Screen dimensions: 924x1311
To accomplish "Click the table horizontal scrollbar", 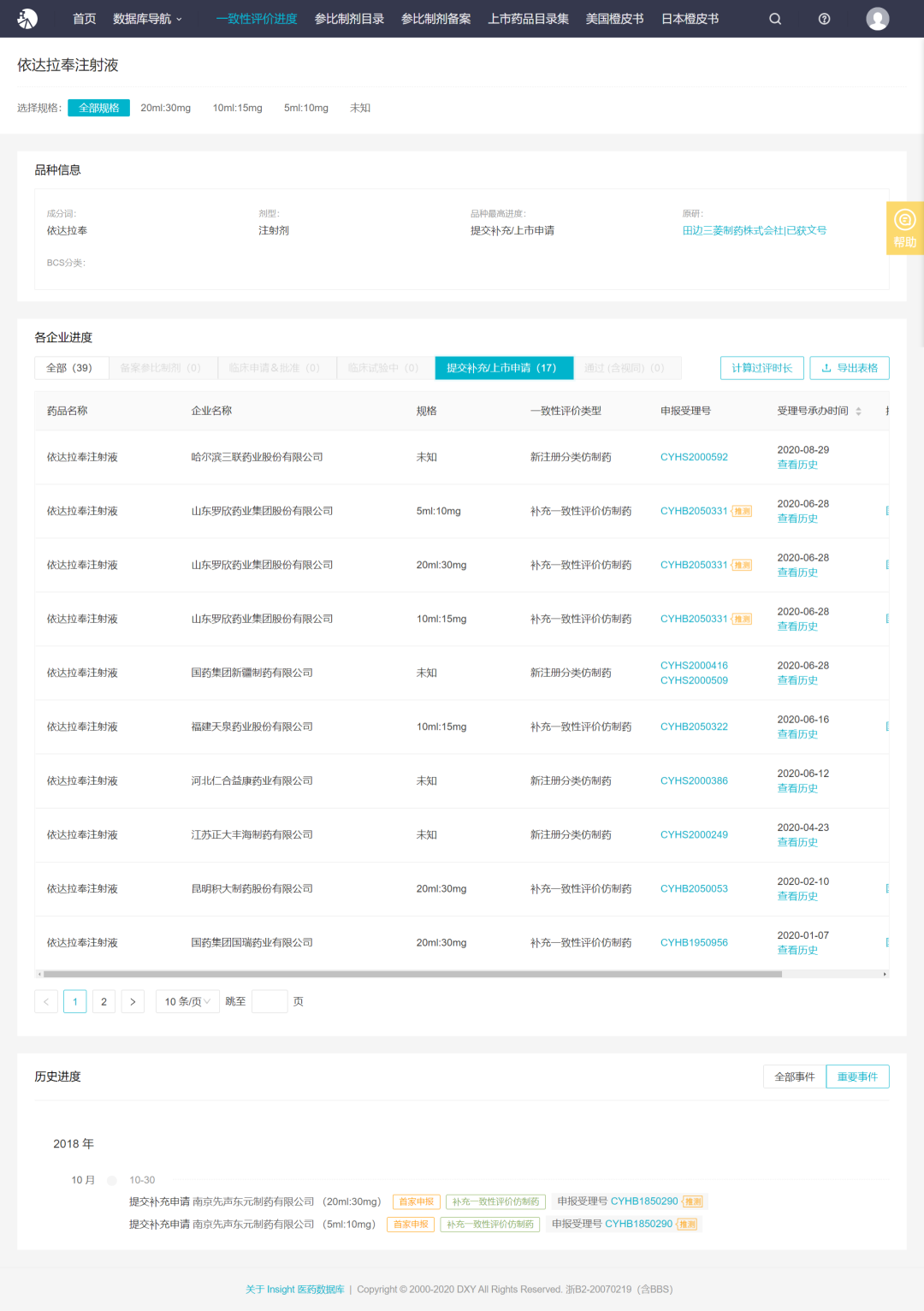I will (412, 974).
